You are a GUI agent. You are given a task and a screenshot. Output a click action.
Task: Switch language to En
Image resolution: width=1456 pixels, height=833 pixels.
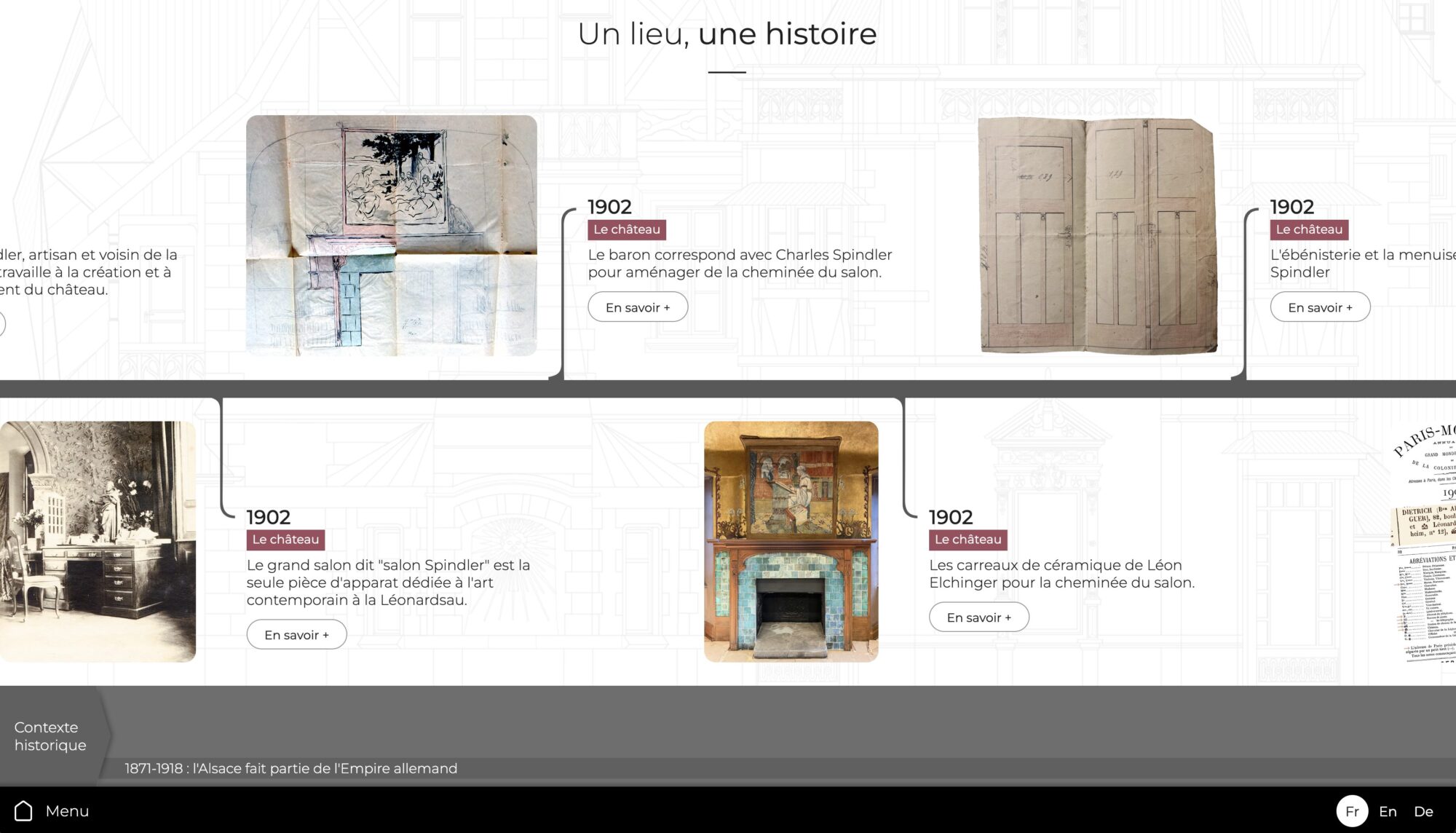pyautogui.click(x=1388, y=811)
